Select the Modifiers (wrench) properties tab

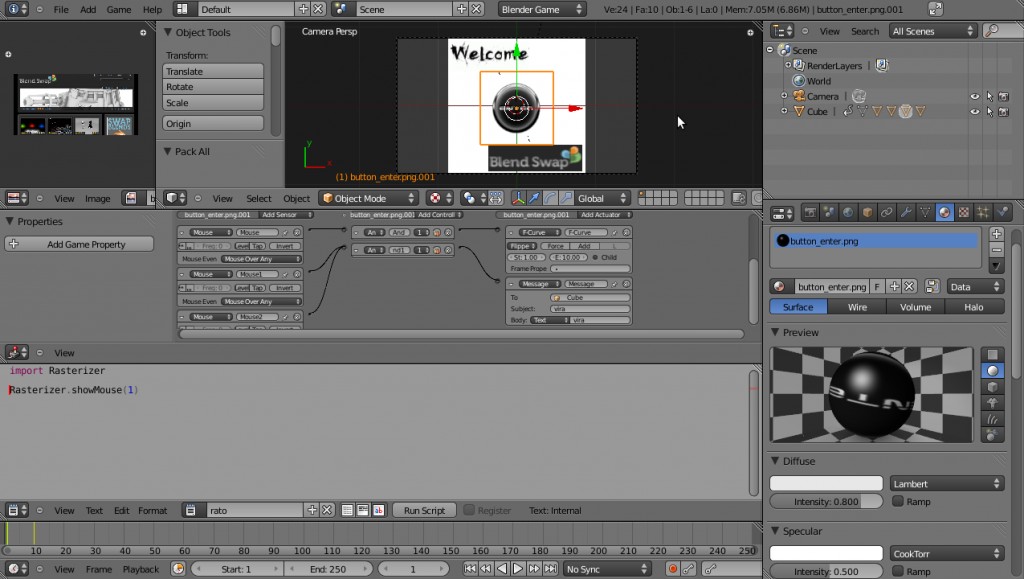[906, 211]
